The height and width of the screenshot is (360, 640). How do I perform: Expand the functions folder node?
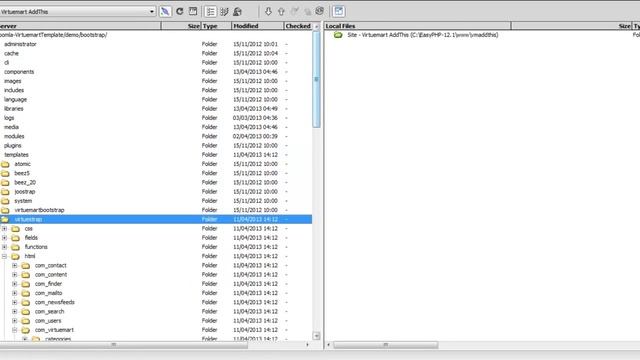click(x=4, y=247)
